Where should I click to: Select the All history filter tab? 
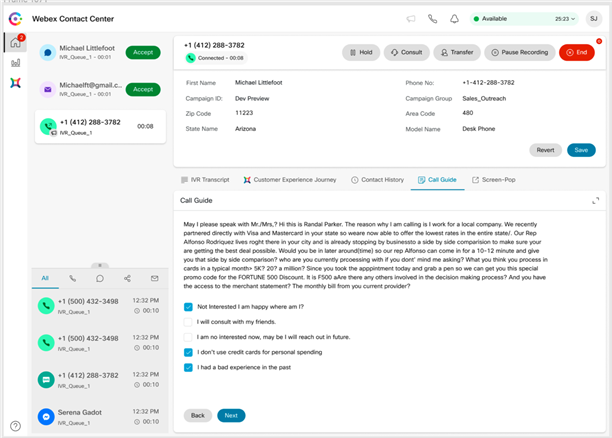click(45, 278)
